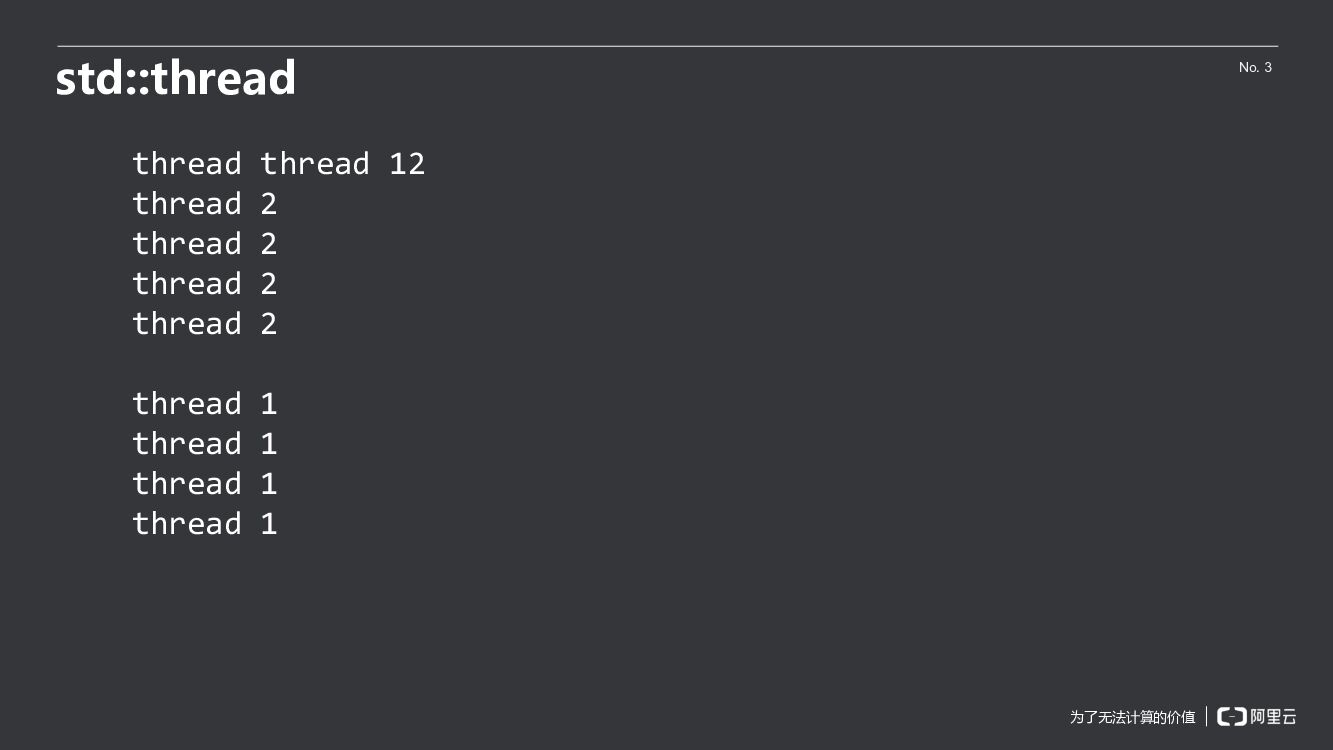Click the horizontal divider line above the title
Image resolution: width=1333 pixels, height=750 pixels.
(667, 46)
